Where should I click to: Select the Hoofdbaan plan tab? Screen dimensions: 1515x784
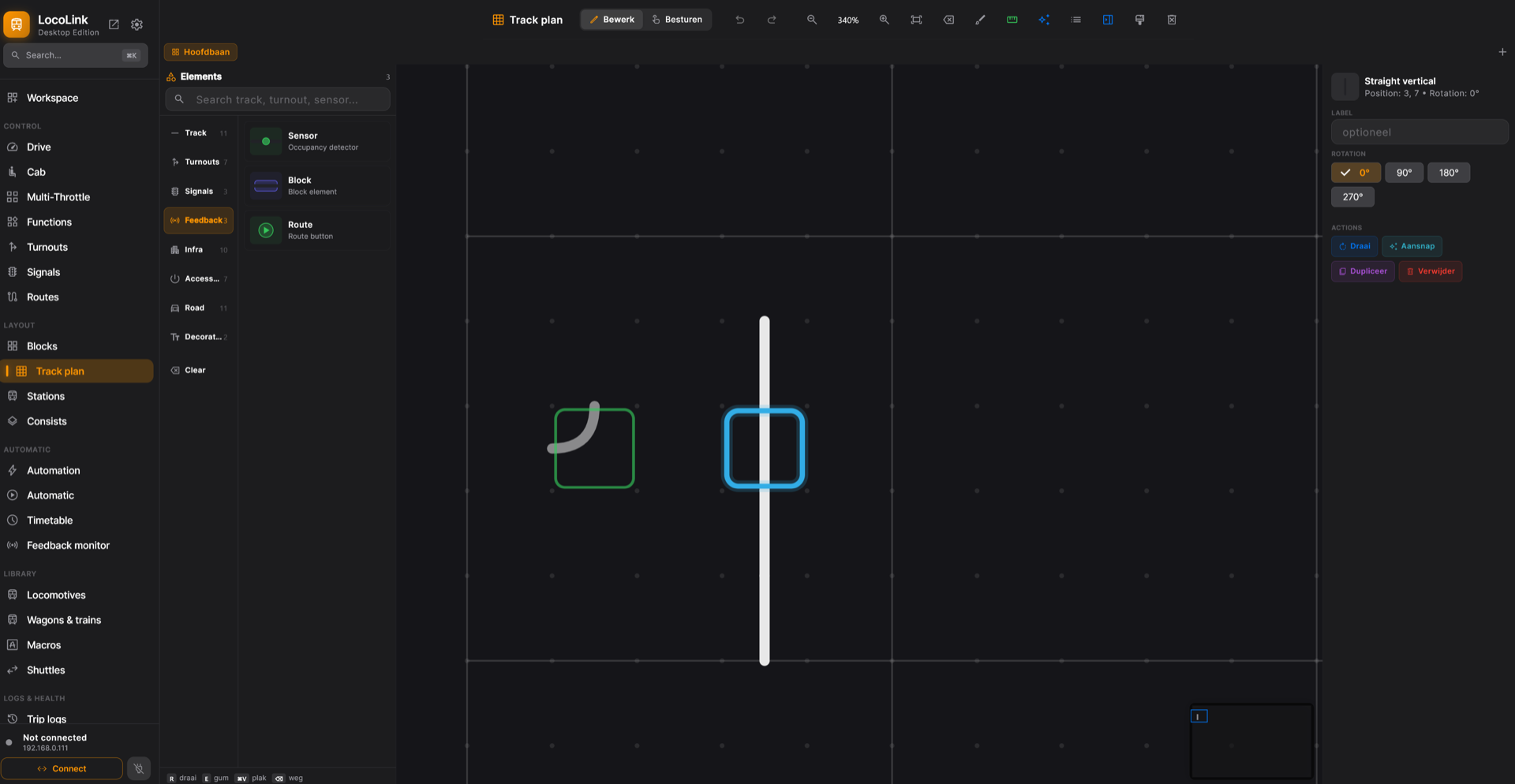[200, 52]
